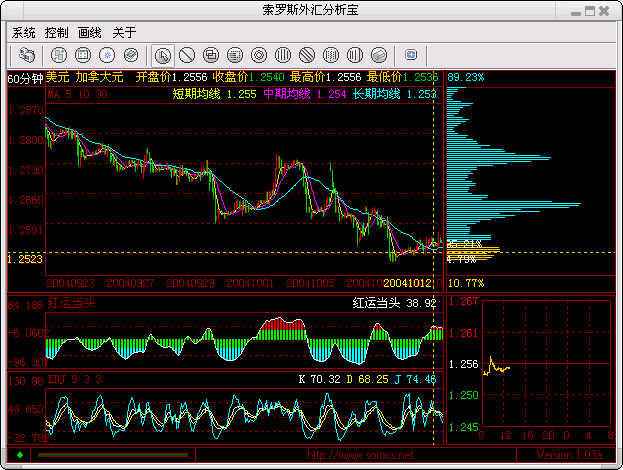The width and height of the screenshot is (623, 470).
Task: Select the concentric circles drawing tool
Action: [259, 54]
